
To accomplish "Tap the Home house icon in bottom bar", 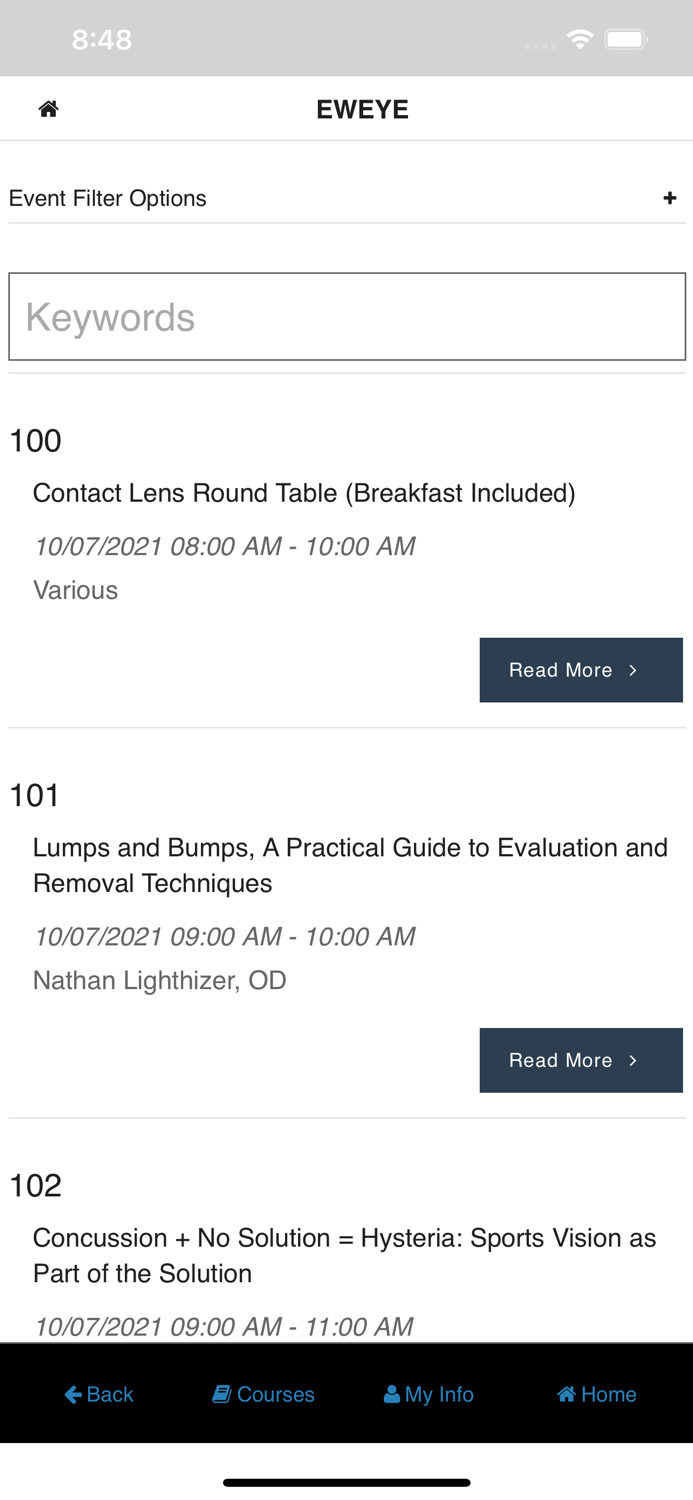I will (566, 1394).
